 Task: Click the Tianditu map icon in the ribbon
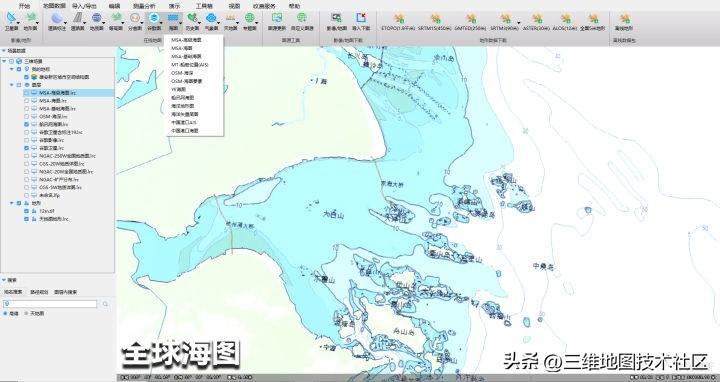coord(231,18)
